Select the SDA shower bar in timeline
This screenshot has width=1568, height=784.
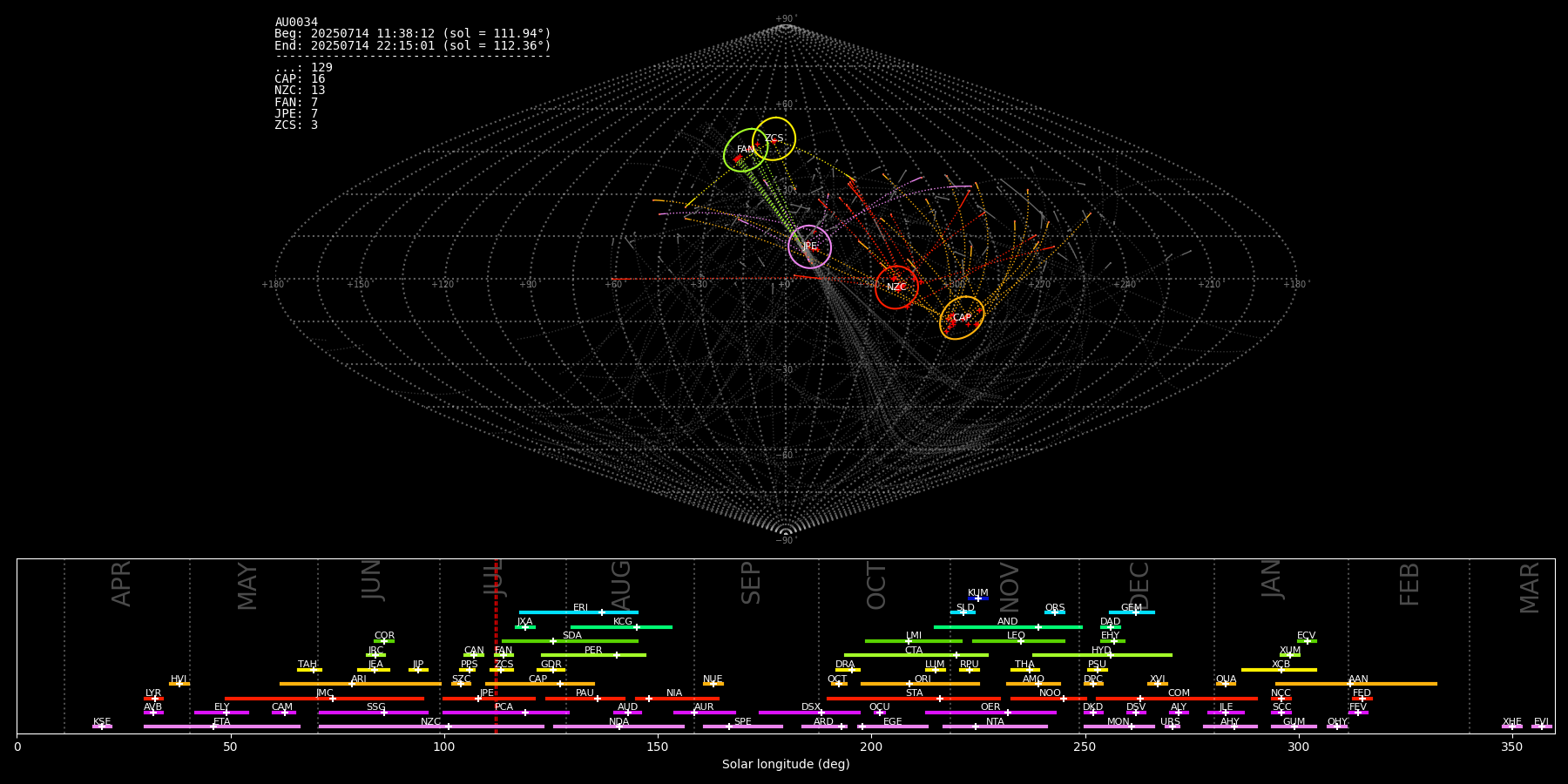click(570, 641)
